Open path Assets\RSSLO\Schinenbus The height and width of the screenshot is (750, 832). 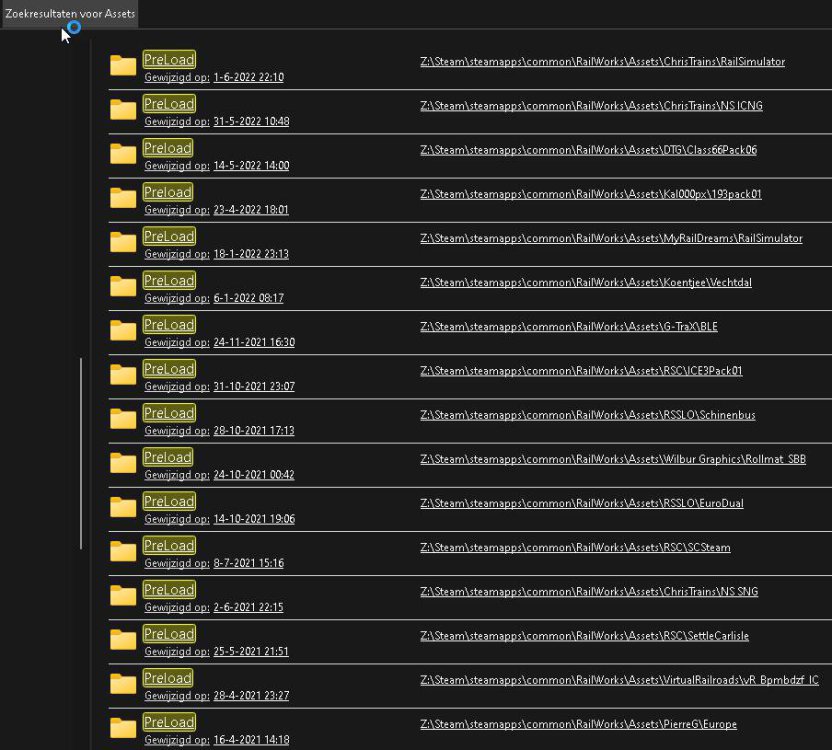coord(587,415)
